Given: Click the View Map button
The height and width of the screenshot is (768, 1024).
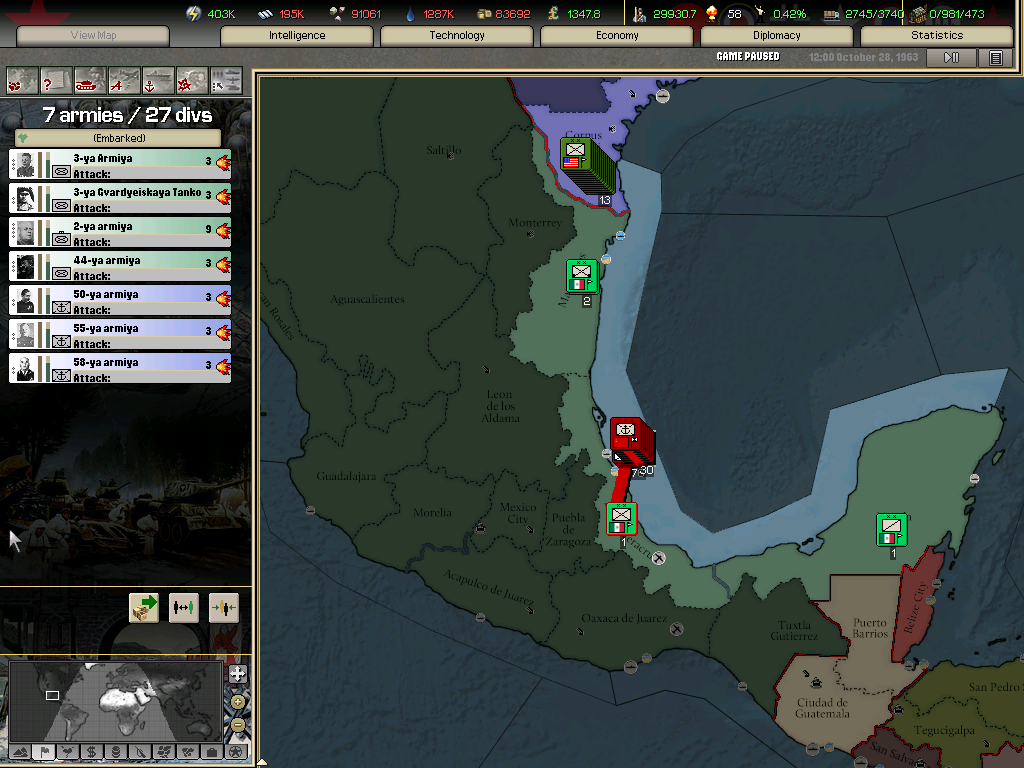Looking at the screenshot, I should [x=93, y=36].
